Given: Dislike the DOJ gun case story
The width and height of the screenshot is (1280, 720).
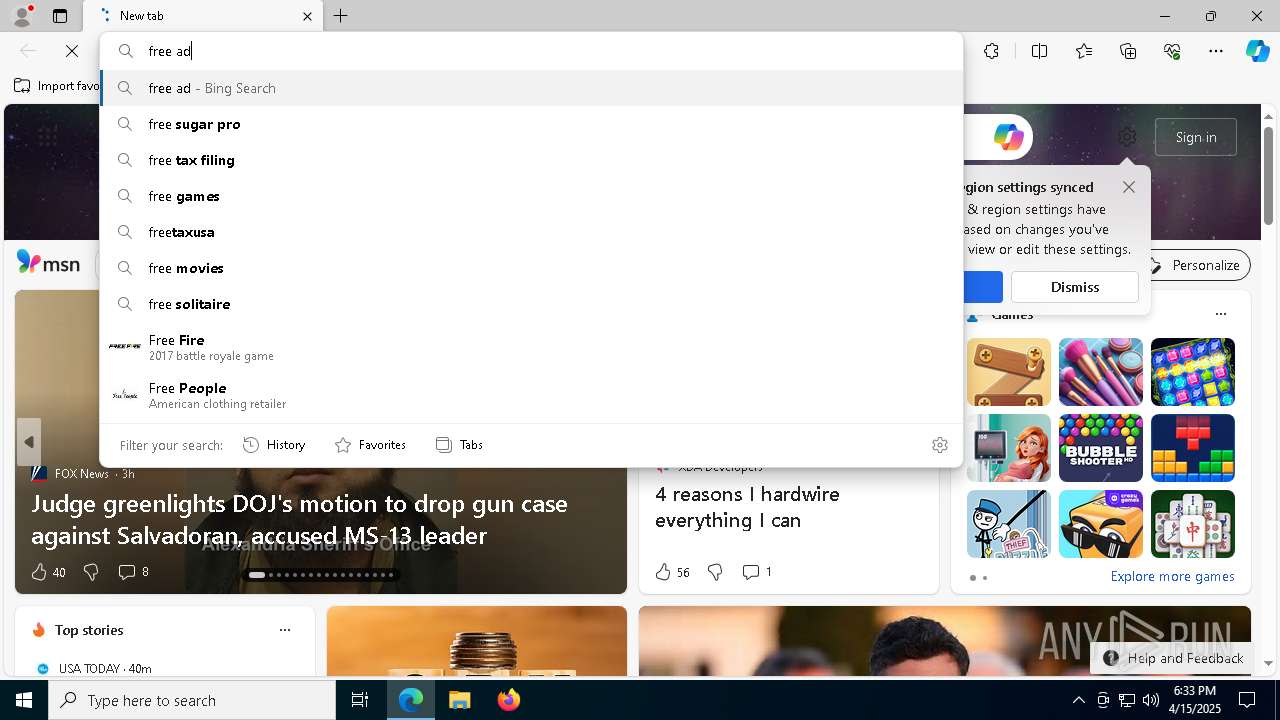Looking at the screenshot, I should (91, 572).
